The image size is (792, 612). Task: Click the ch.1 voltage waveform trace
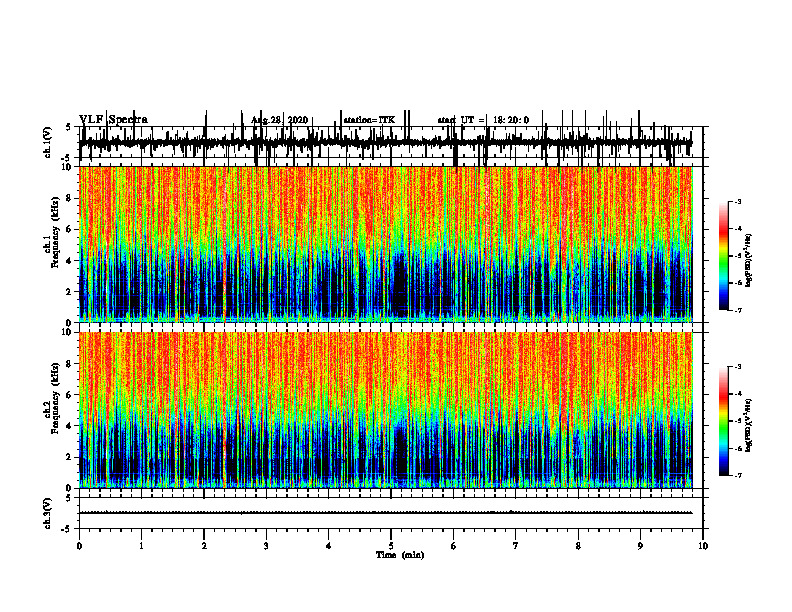385,142
